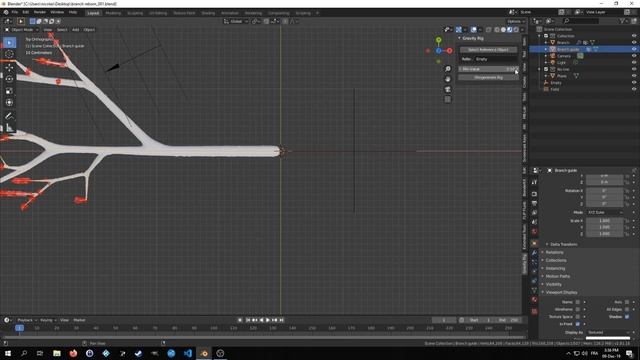The height and width of the screenshot is (360, 640).
Task: Expand the Delta Transform panel
Action: [x=563, y=244]
